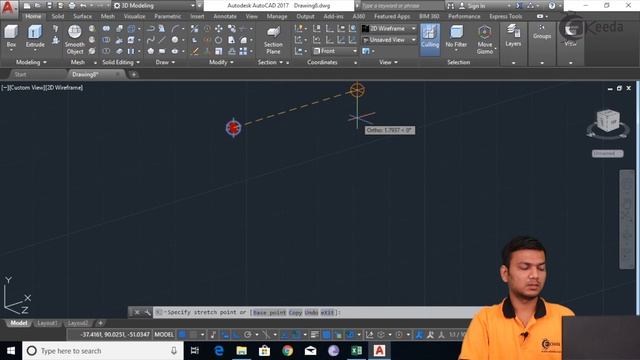The image size is (640, 360).
Task: Select the Move Gizmo tool
Action: pyautogui.click(x=485, y=40)
